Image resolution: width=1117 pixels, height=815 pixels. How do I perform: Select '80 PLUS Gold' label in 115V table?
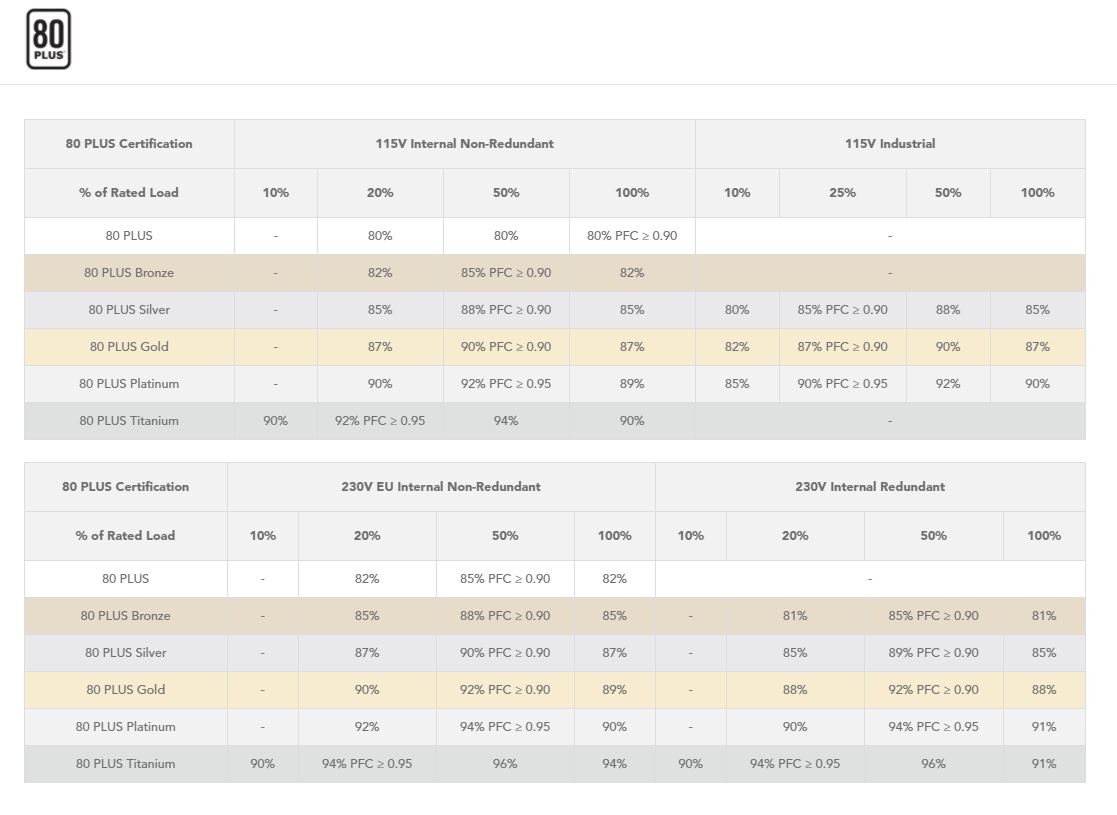tap(129, 347)
